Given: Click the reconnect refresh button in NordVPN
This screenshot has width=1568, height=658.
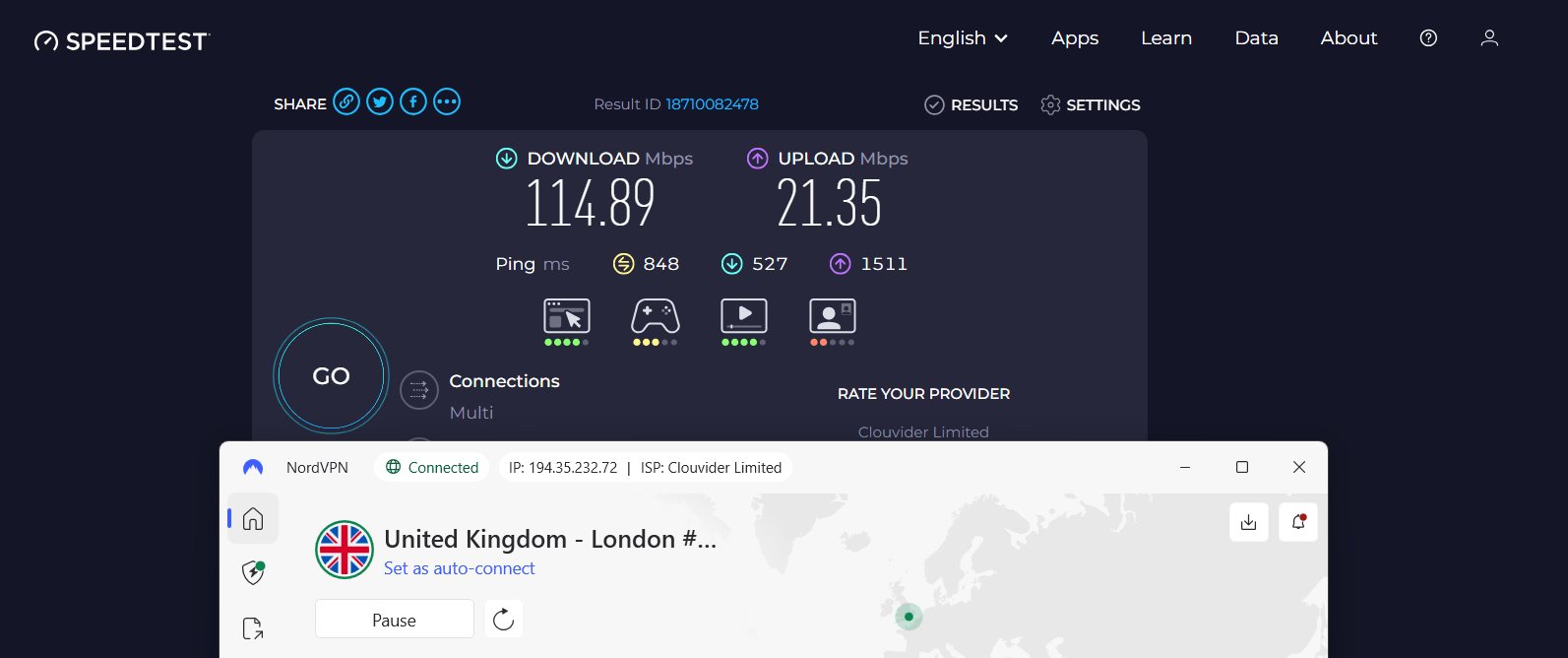Looking at the screenshot, I should coord(503,620).
